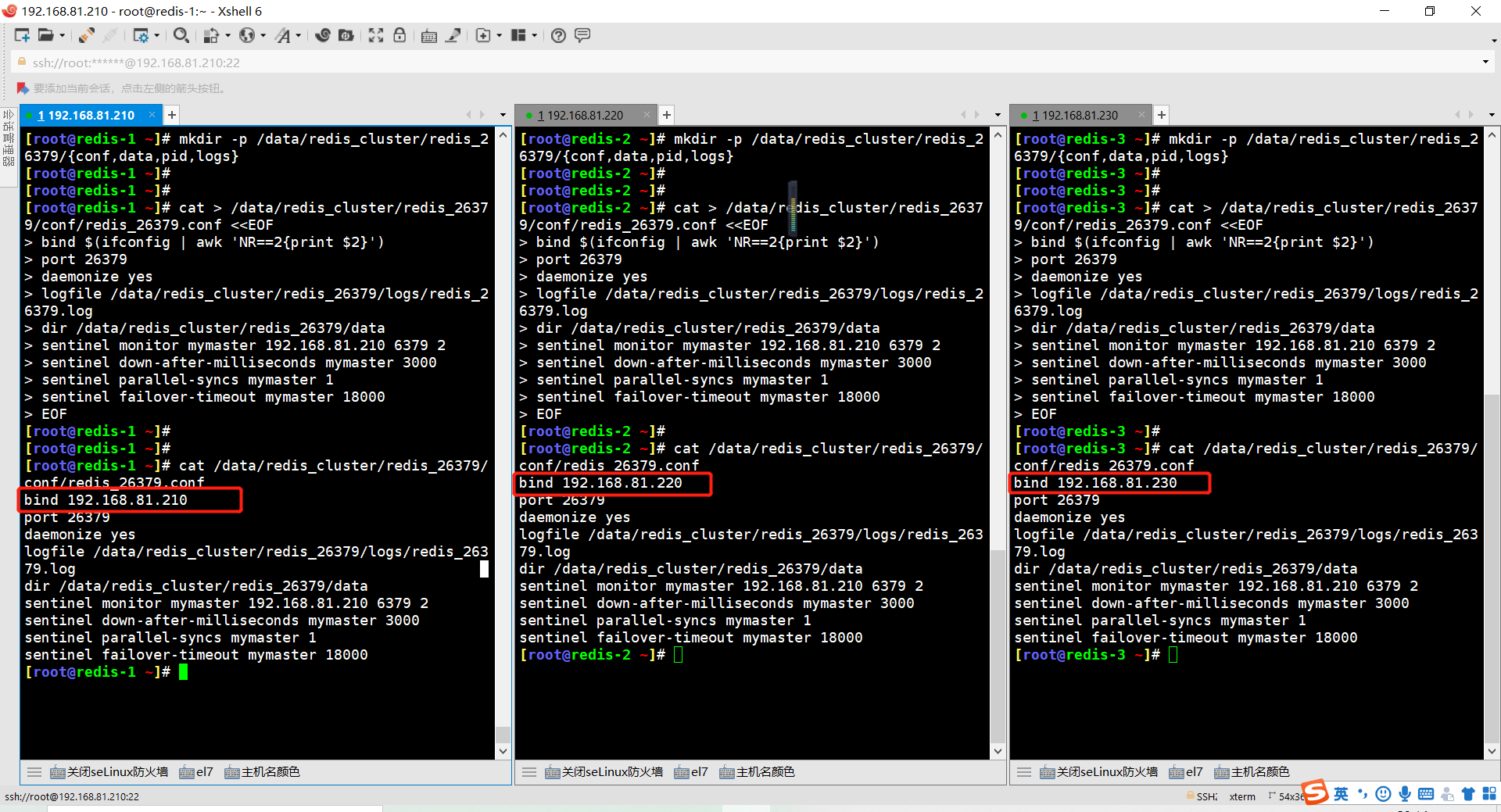Expand the file transfer dropdown arrow
The width and height of the screenshot is (1501, 812).
point(227,35)
